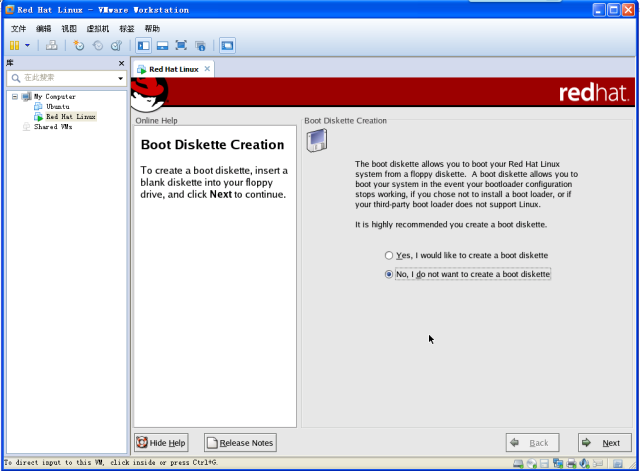The width and height of the screenshot is (640, 471).
Task: Select Red Hat Linux in library tree
Action: (x=71, y=117)
